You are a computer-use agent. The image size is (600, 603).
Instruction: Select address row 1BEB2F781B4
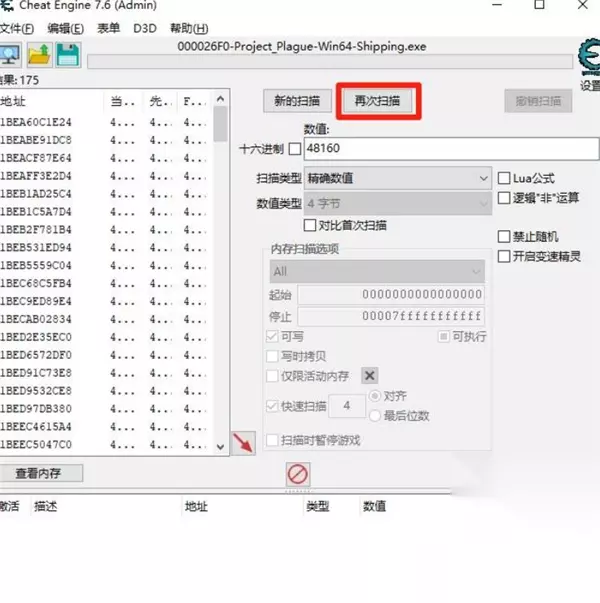pos(105,230)
